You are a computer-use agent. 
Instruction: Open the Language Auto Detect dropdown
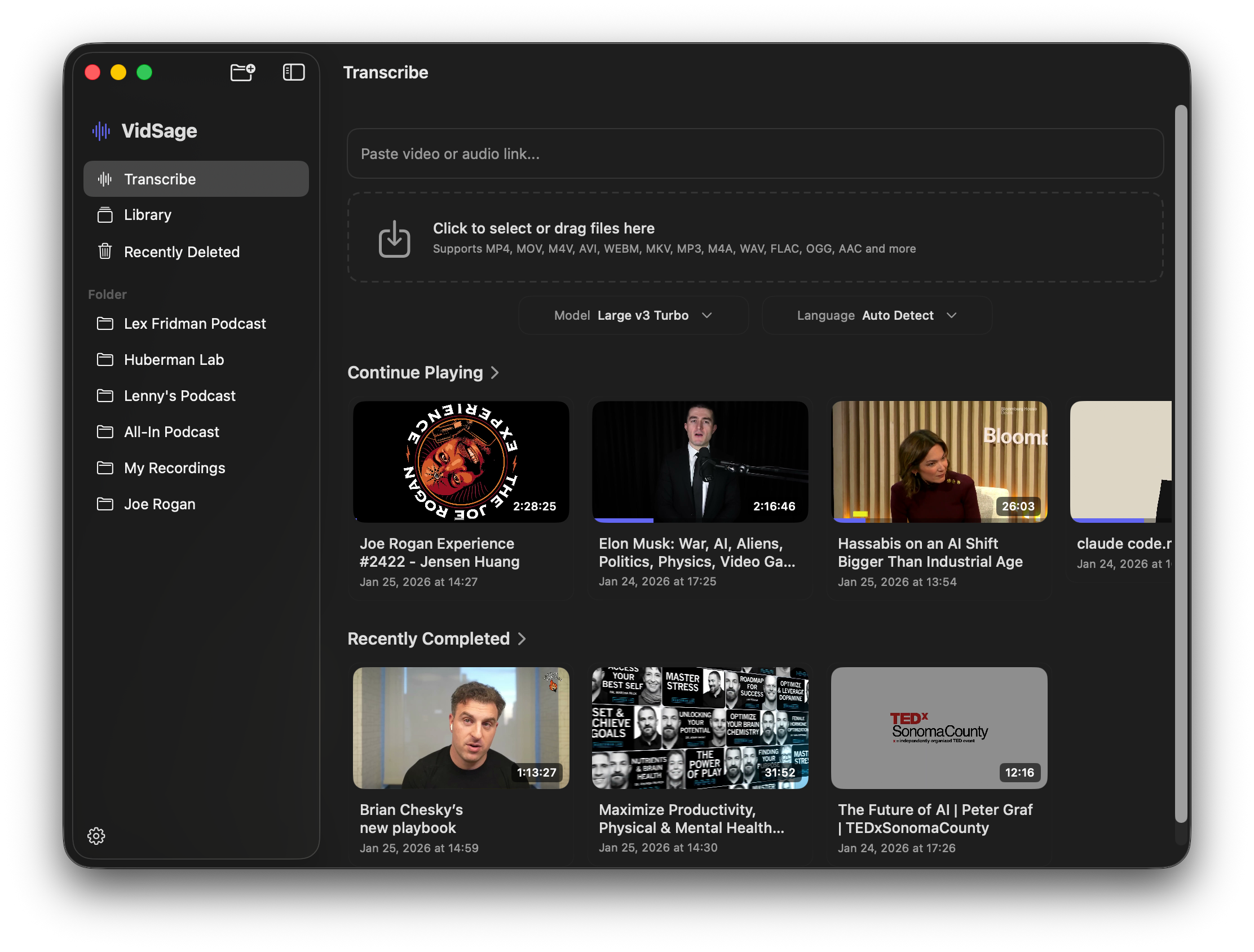(x=876, y=315)
